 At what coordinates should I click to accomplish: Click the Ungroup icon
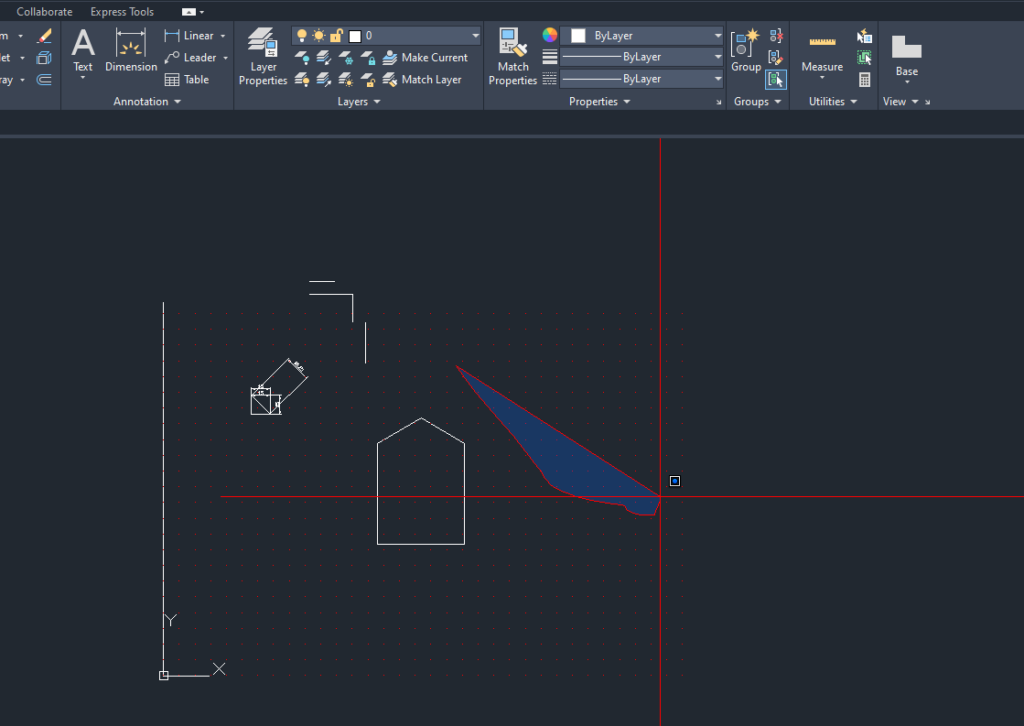click(x=776, y=36)
